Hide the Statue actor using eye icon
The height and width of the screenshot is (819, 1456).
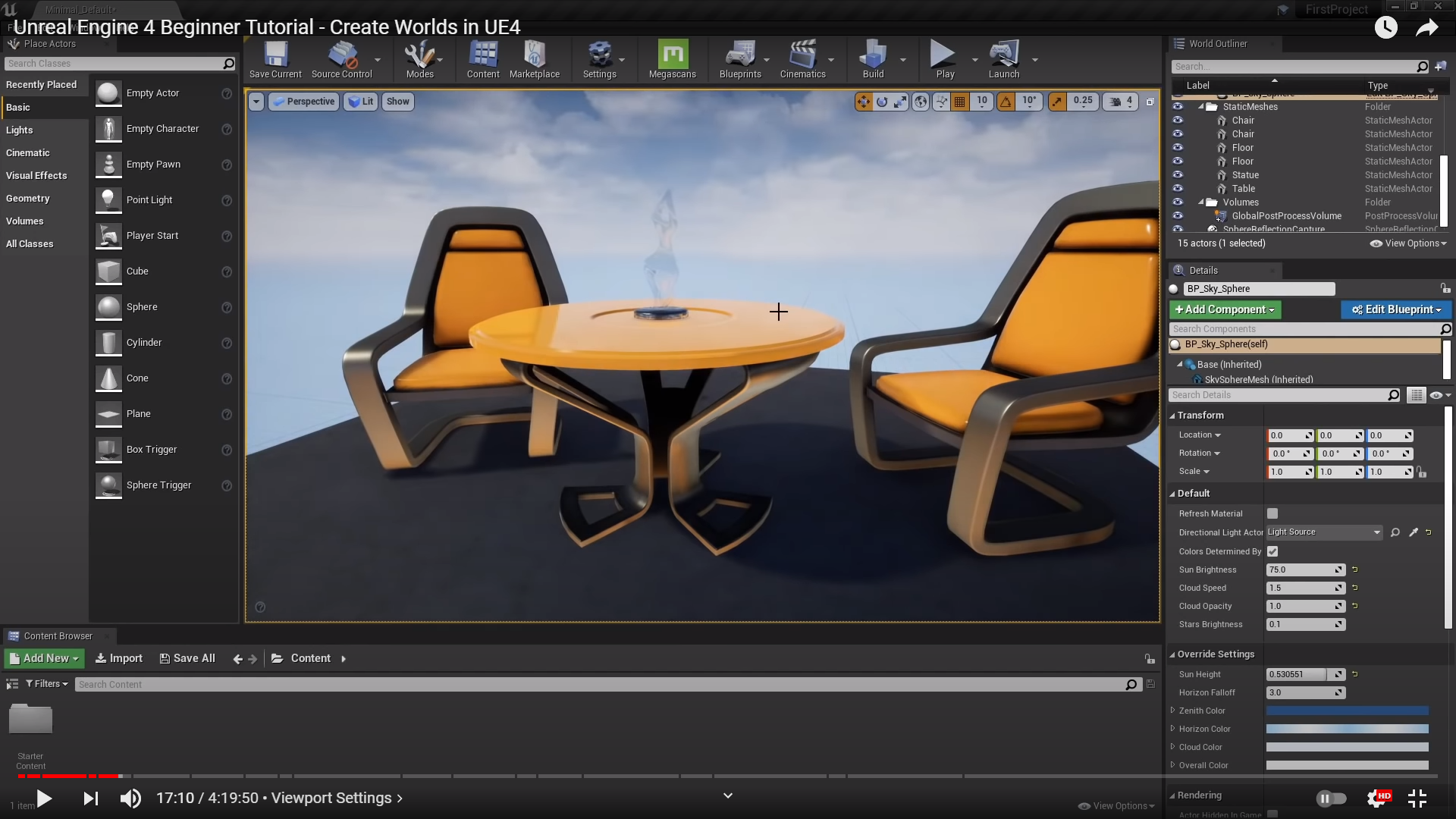pos(1178,175)
